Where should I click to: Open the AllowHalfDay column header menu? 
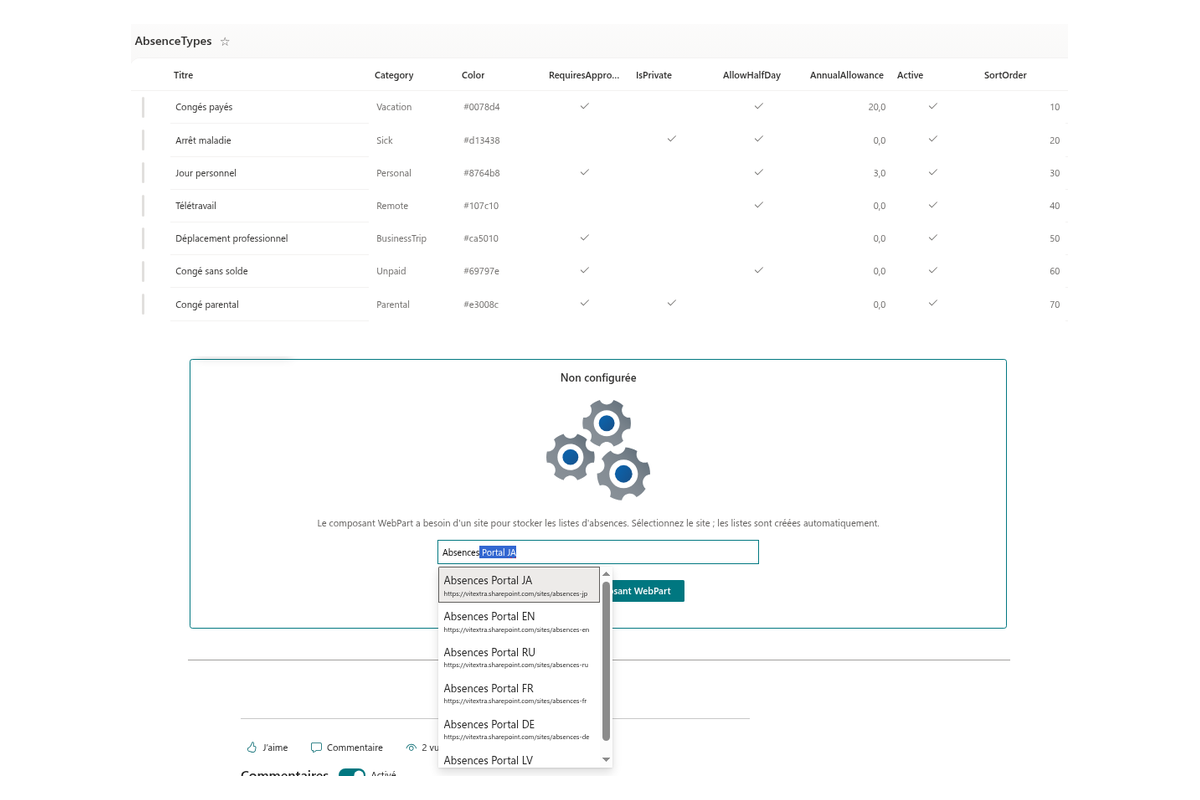pyautogui.click(x=752, y=75)
